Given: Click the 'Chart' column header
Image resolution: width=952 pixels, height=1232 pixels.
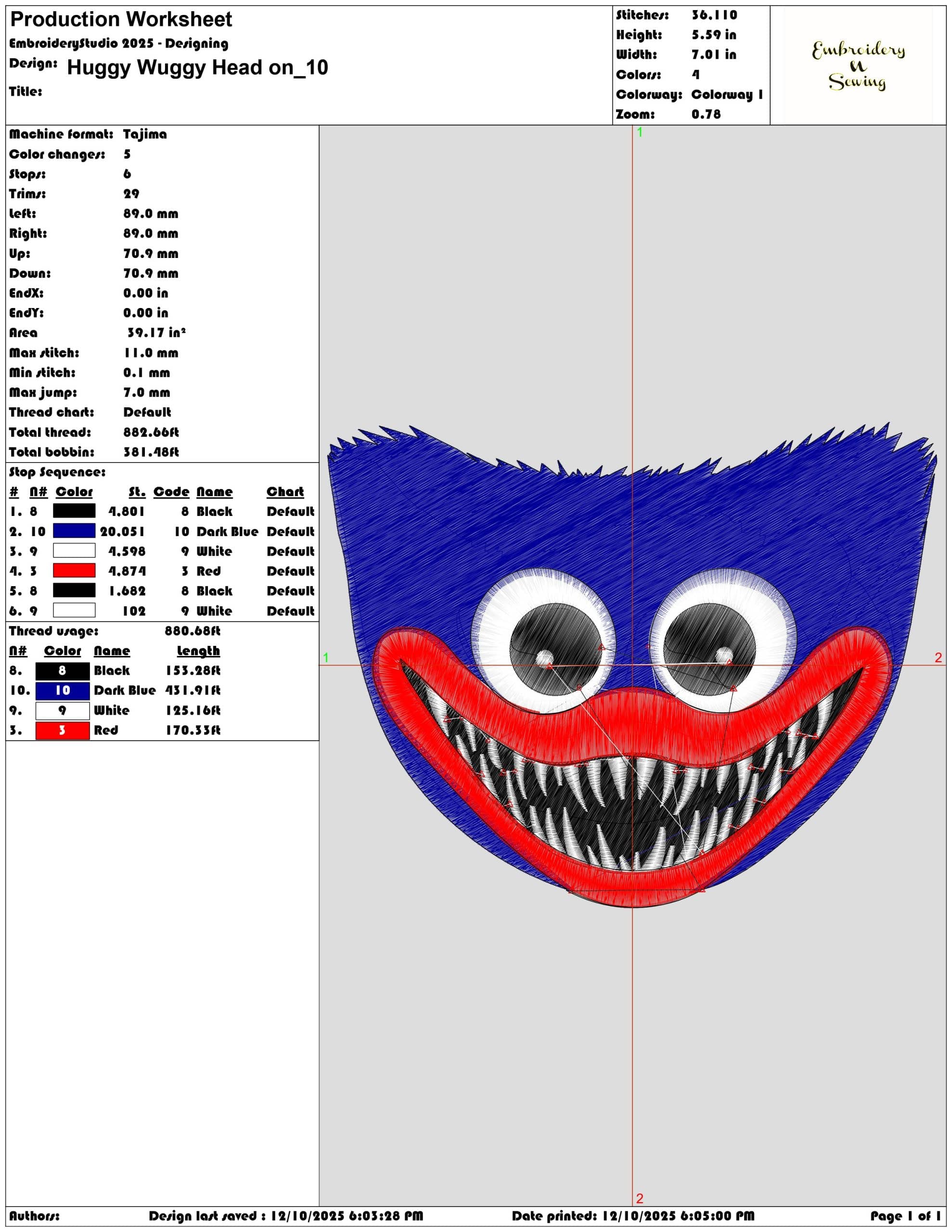Looking at the screenshot, I should tap(285, 492).
